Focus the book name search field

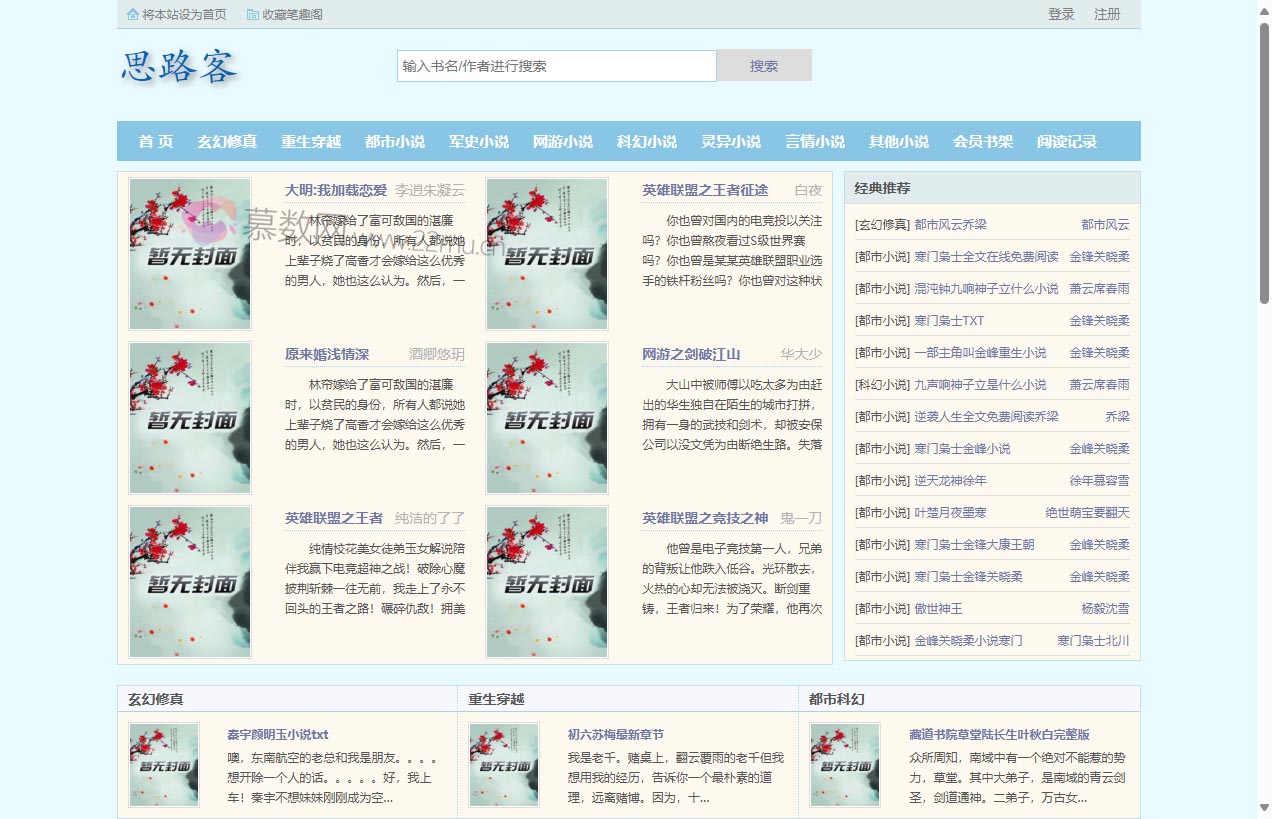point(556,66)
